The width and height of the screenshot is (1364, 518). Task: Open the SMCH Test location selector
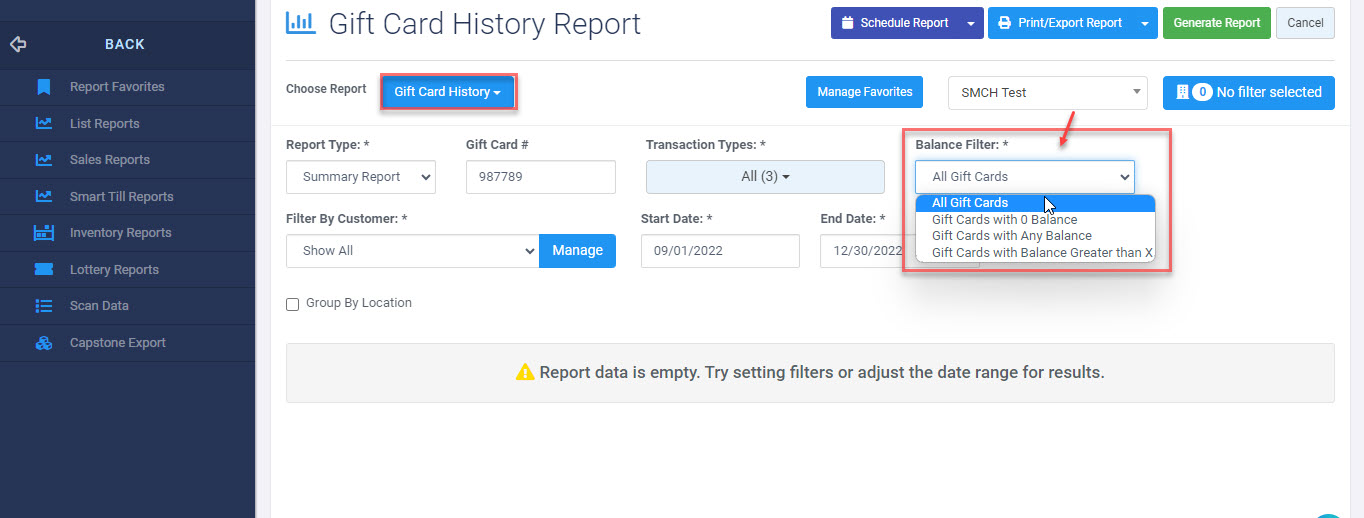click(x=1047, y=92)
